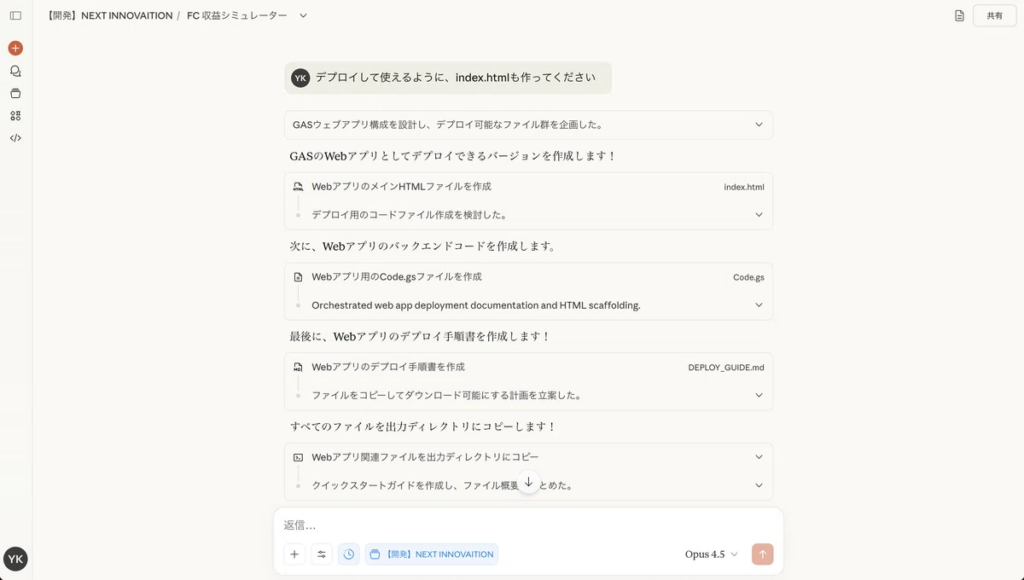Viewport: 1024px width, 580px height.
Task: Click the document icon next to the 共有 button
Action: (959, 16)
